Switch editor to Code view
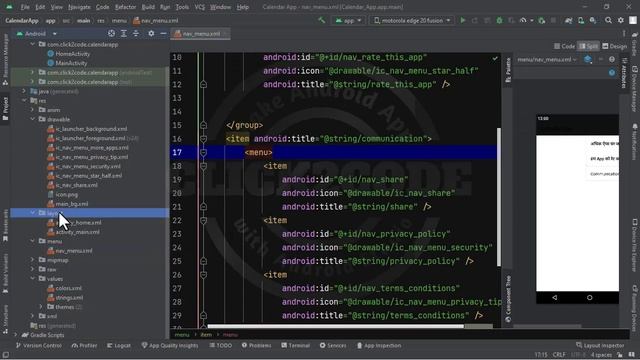 click(564, 46)
